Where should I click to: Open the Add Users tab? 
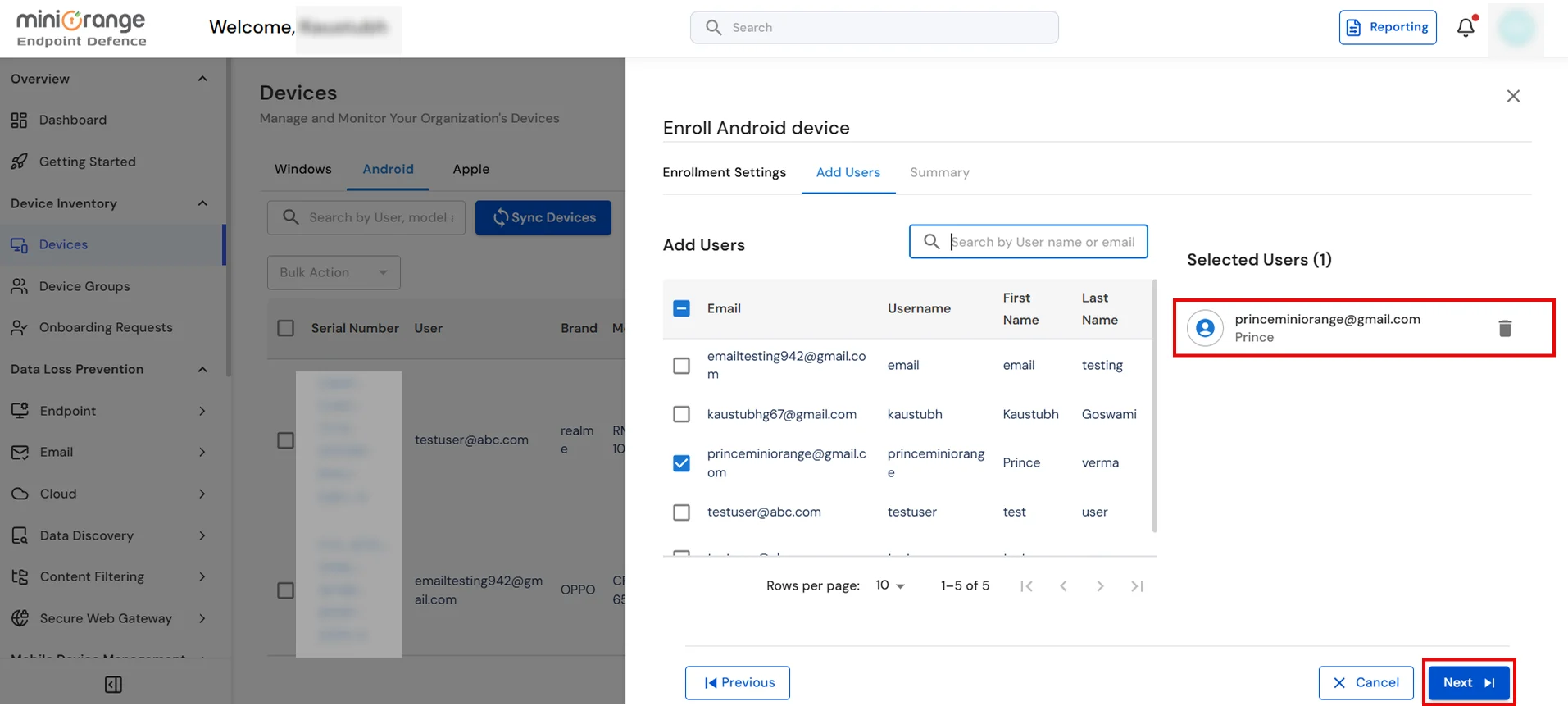click(x=848, y=172)
